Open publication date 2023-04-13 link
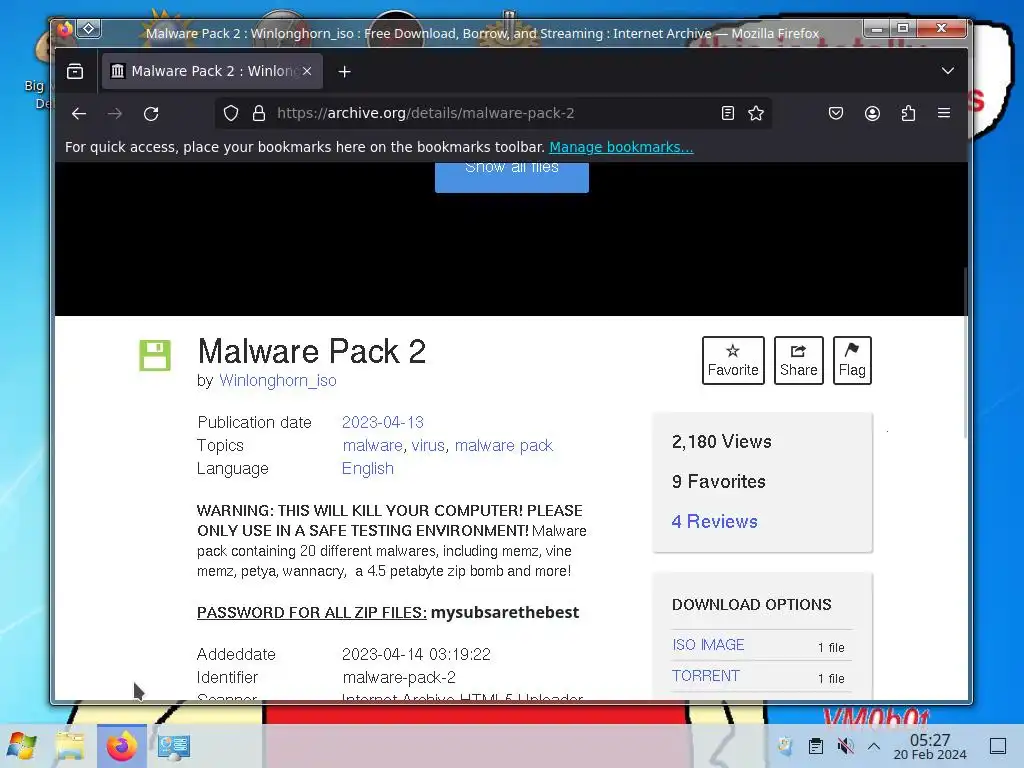Viewport: 1024px width, 768px height. coord(383,423)
